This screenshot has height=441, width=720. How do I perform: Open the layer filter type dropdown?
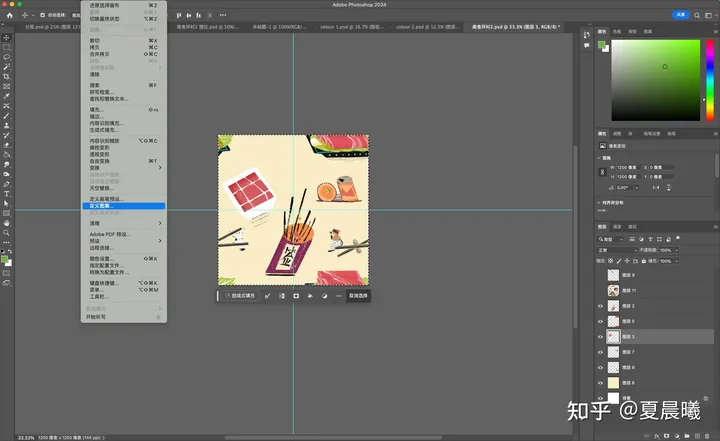click(x=610, y=239)
